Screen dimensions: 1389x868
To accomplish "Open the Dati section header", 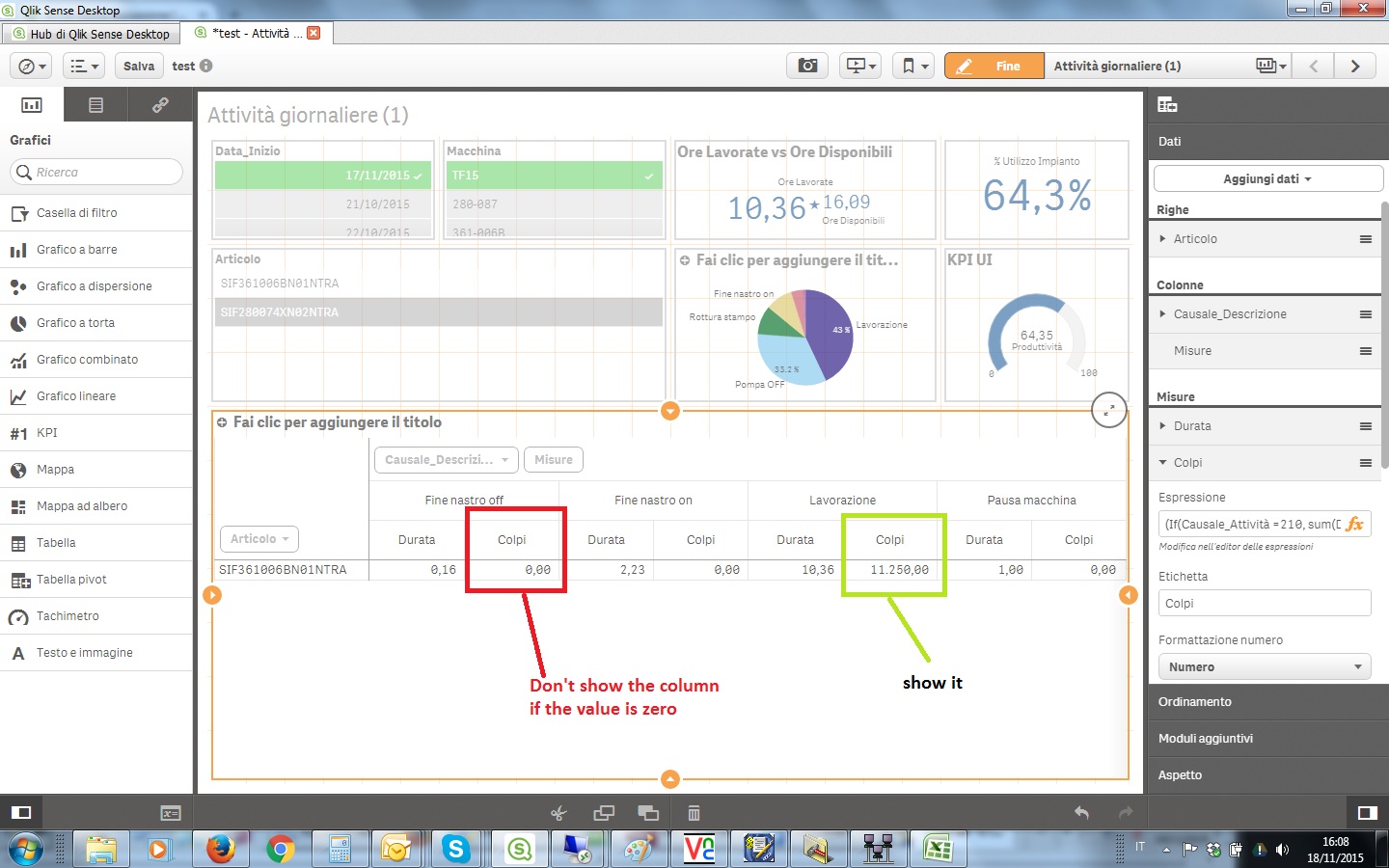I will tap(1267, 142).
